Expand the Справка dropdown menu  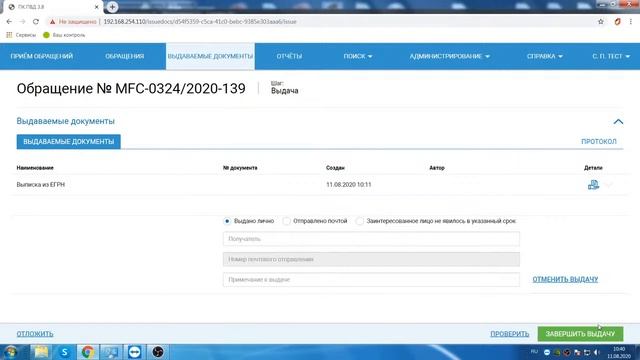pos(544,56)
